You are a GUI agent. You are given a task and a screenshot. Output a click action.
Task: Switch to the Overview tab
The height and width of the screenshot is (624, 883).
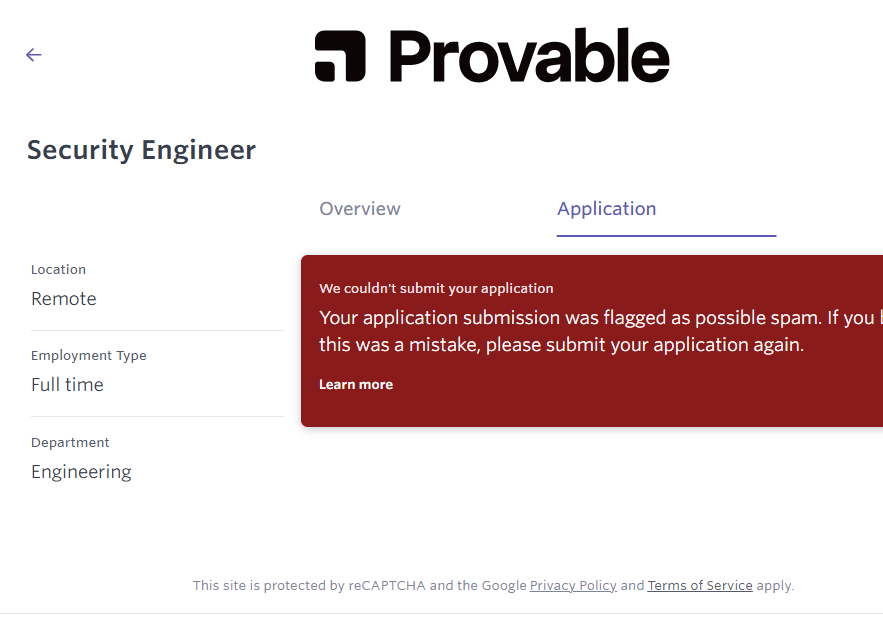tap(360, 209)
